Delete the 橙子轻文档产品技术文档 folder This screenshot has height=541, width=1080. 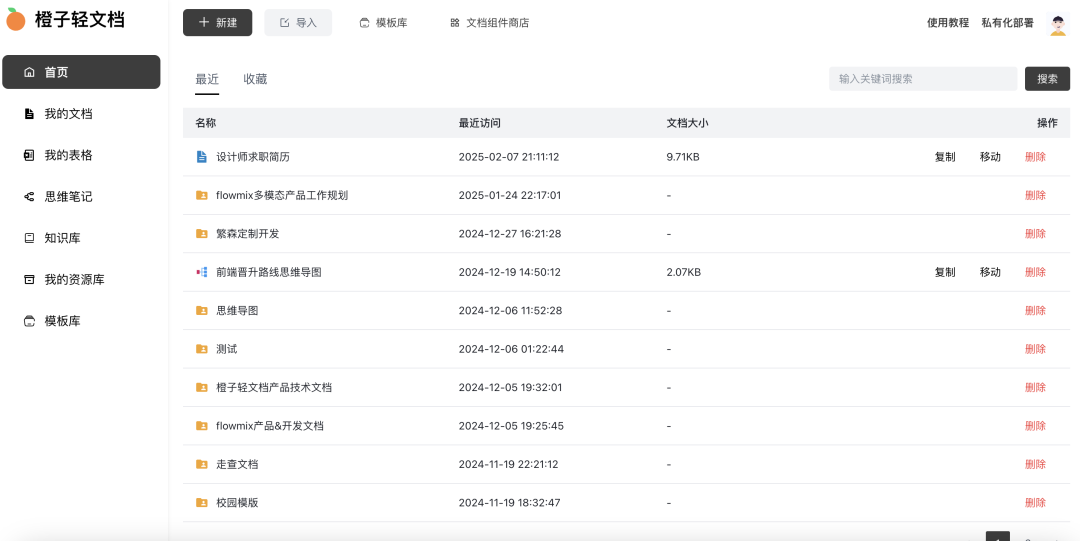point(1035,387)
